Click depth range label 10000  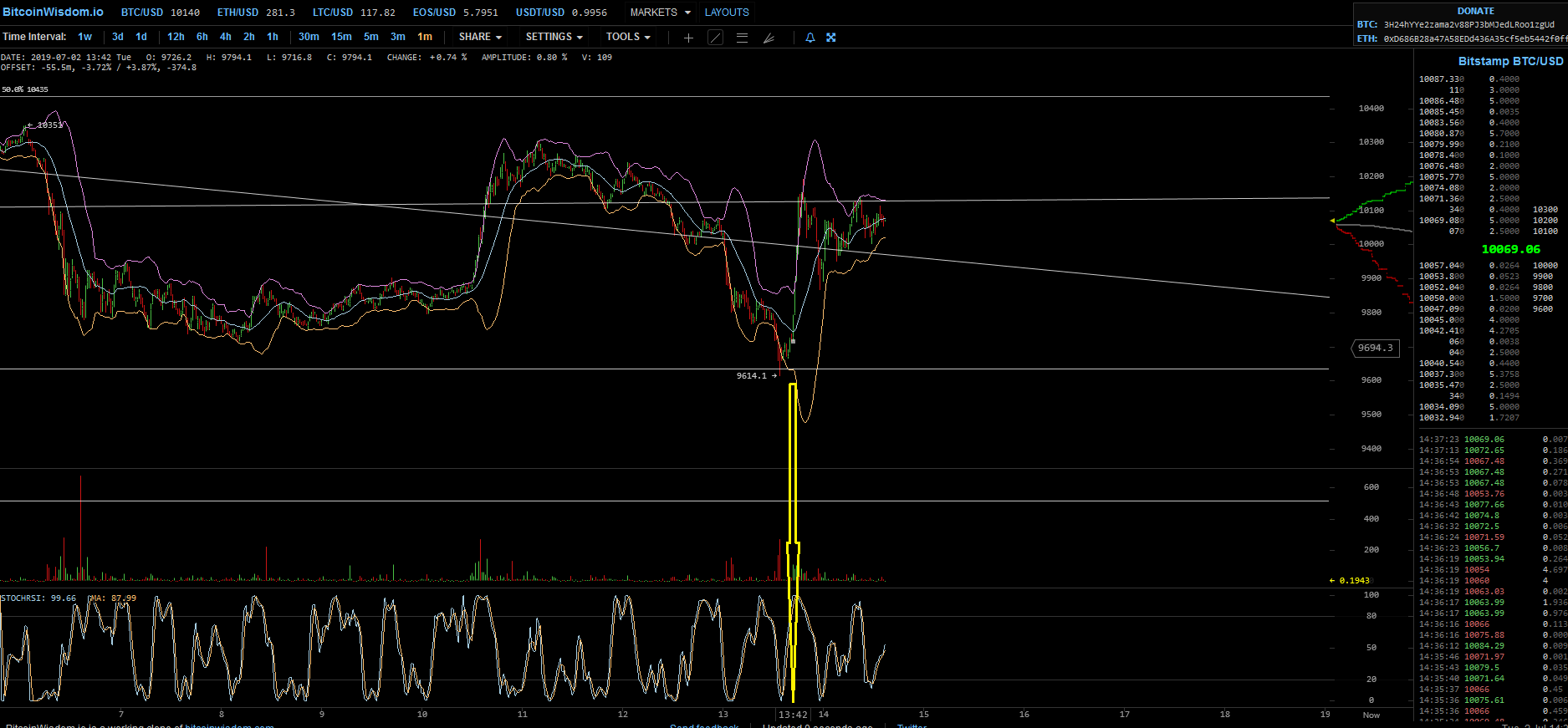point(1545,266)
